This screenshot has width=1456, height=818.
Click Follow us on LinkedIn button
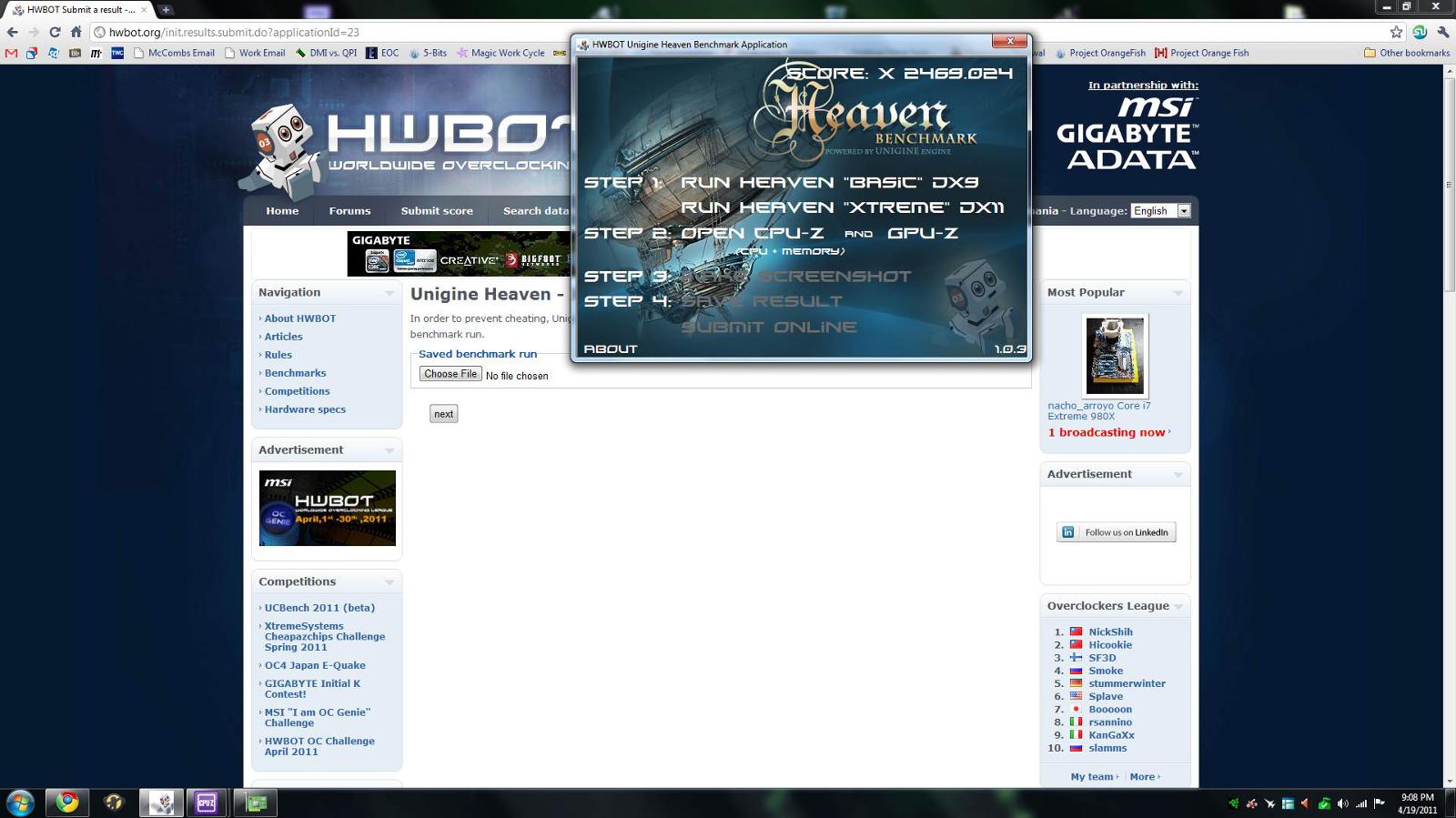point(1116,532)
